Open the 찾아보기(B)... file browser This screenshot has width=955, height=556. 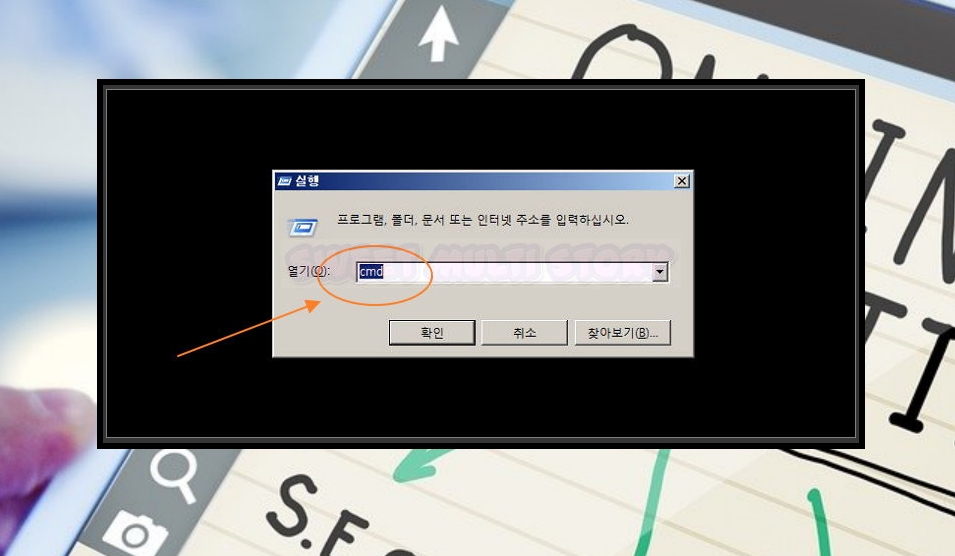[622, 333]
